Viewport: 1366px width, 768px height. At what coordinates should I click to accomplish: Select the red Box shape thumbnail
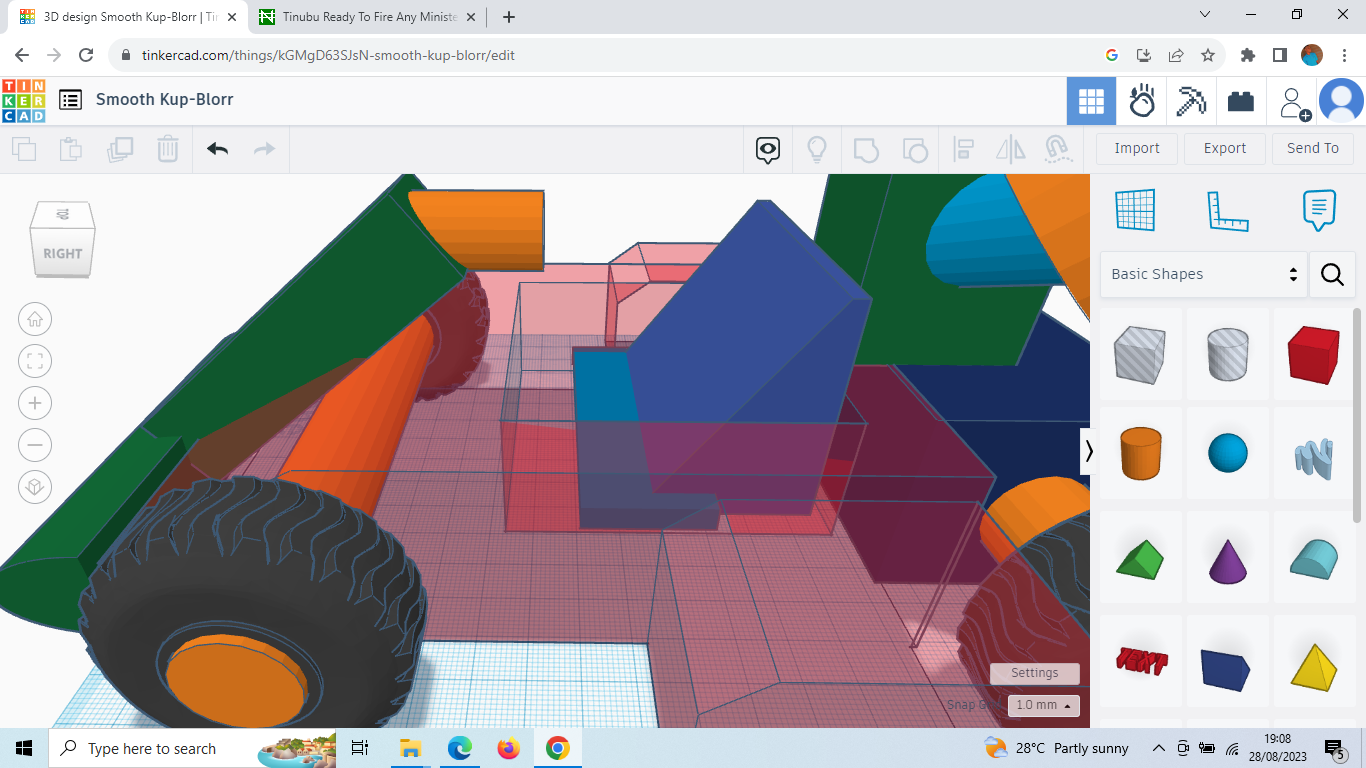click(x=1314, y=354)
